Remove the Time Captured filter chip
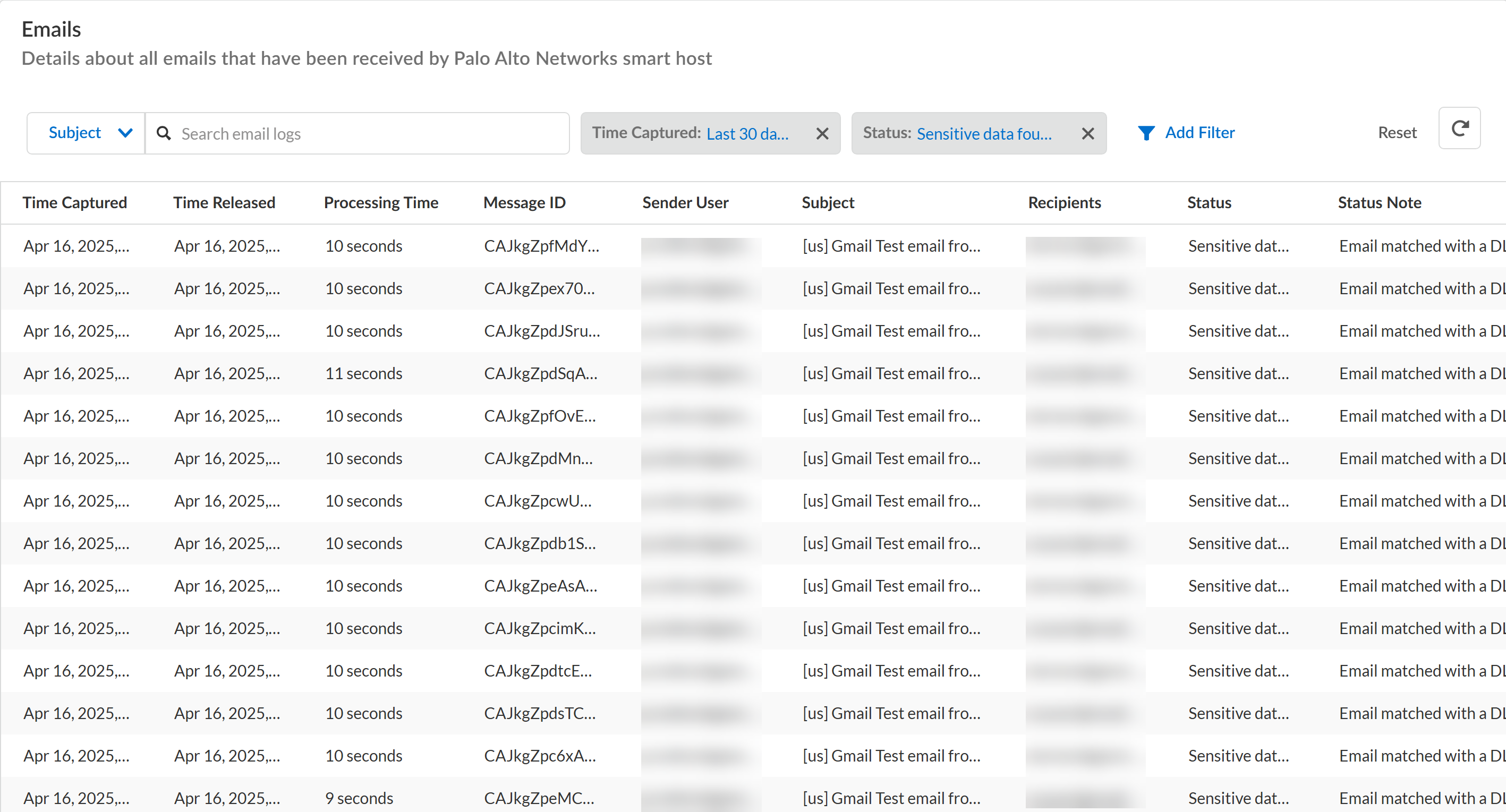 pos(822,134)
